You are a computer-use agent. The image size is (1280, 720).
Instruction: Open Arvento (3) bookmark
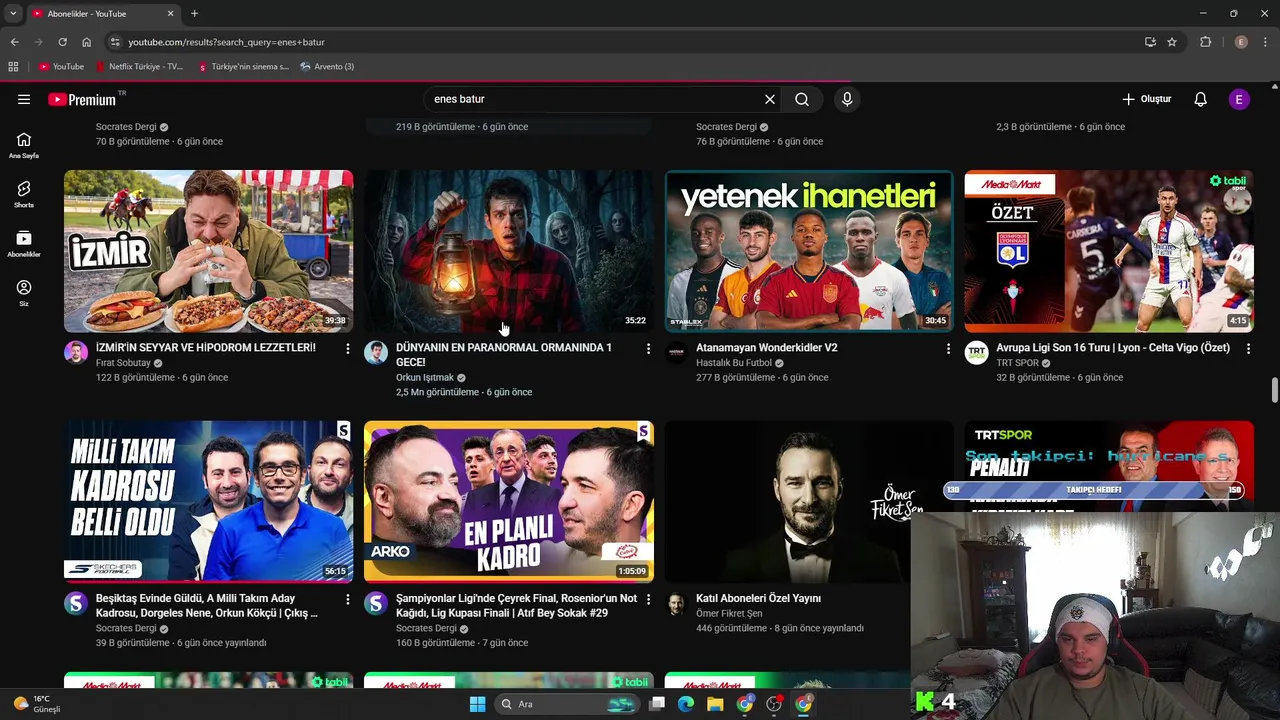[327, 67]
